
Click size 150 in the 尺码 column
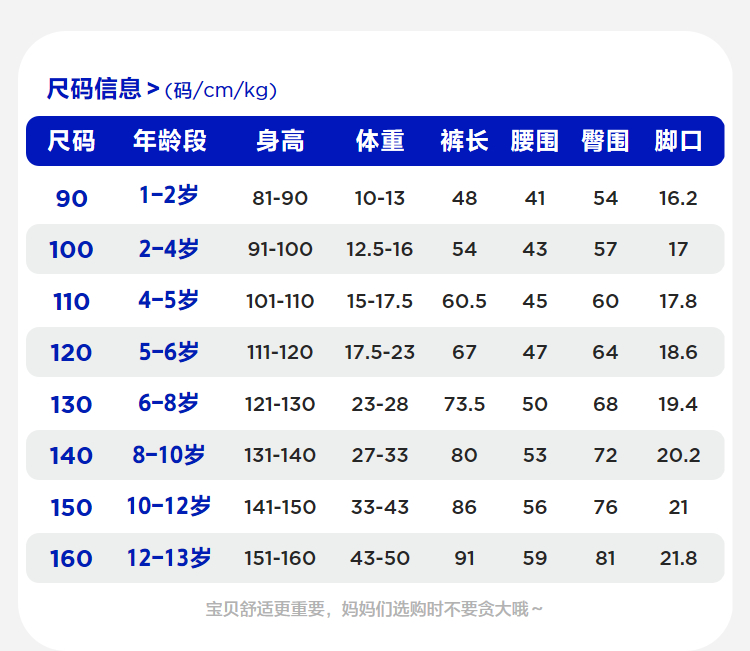tap(71, 508)
